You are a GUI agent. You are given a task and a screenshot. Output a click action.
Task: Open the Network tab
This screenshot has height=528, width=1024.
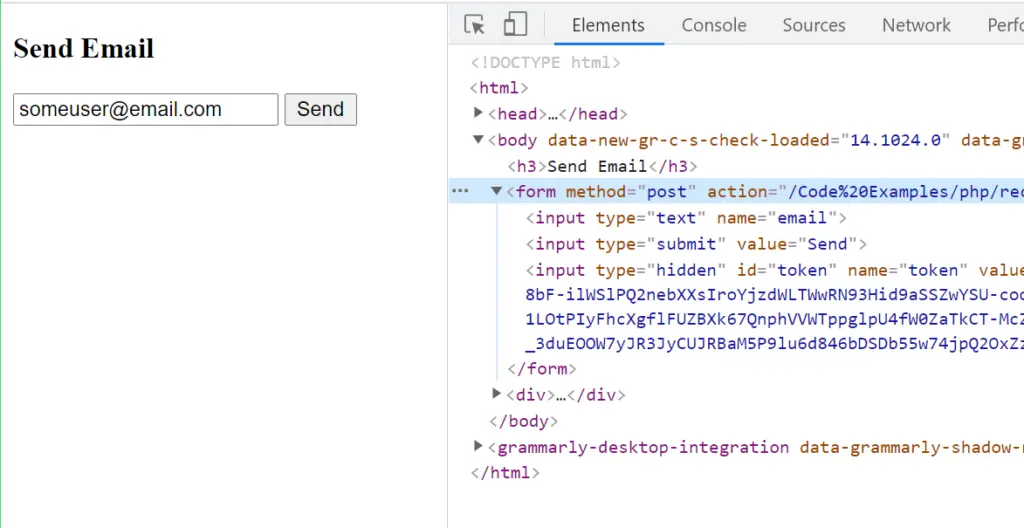click(915, 25)
